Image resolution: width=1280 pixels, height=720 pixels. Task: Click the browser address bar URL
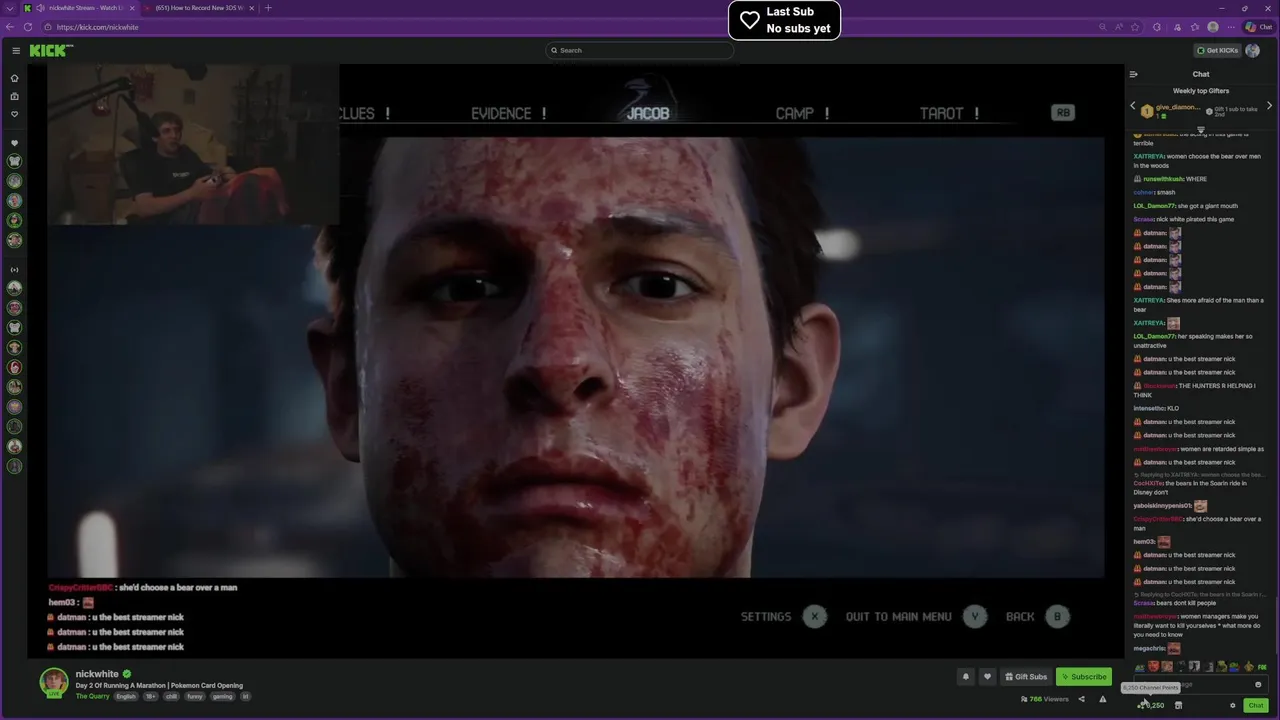pos(98,27)
